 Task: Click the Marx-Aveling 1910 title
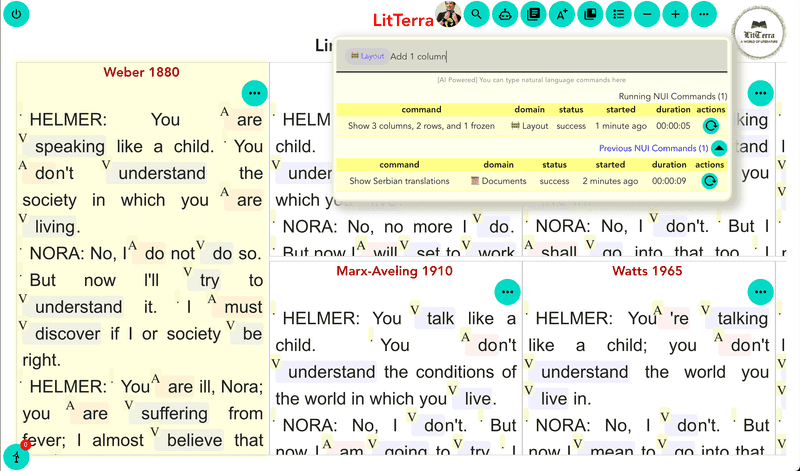coord(394,271)
